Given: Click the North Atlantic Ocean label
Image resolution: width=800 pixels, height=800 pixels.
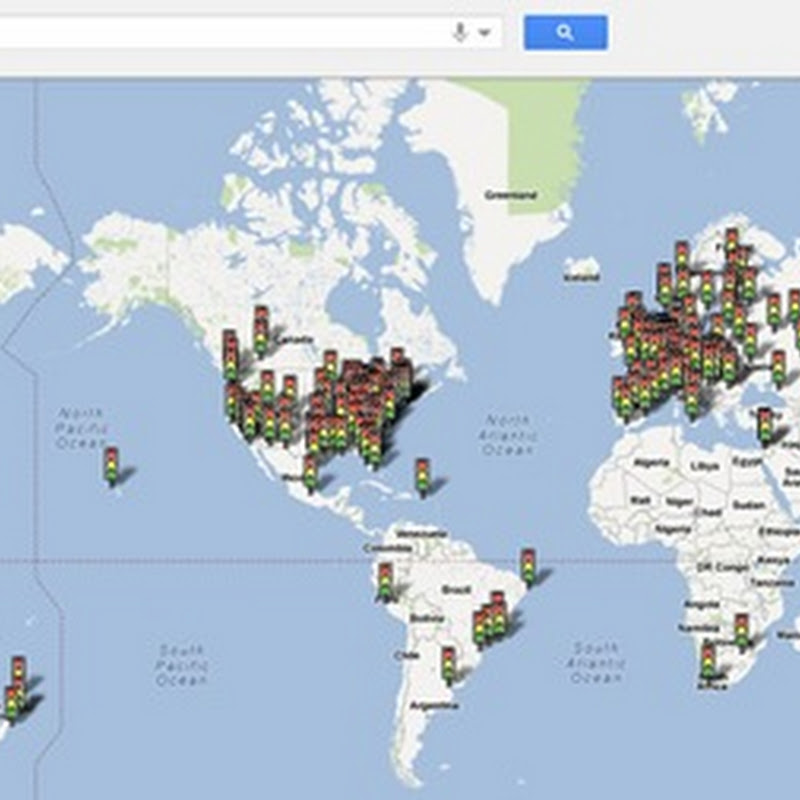Looking at the screenshot, I should pos(508,435).
